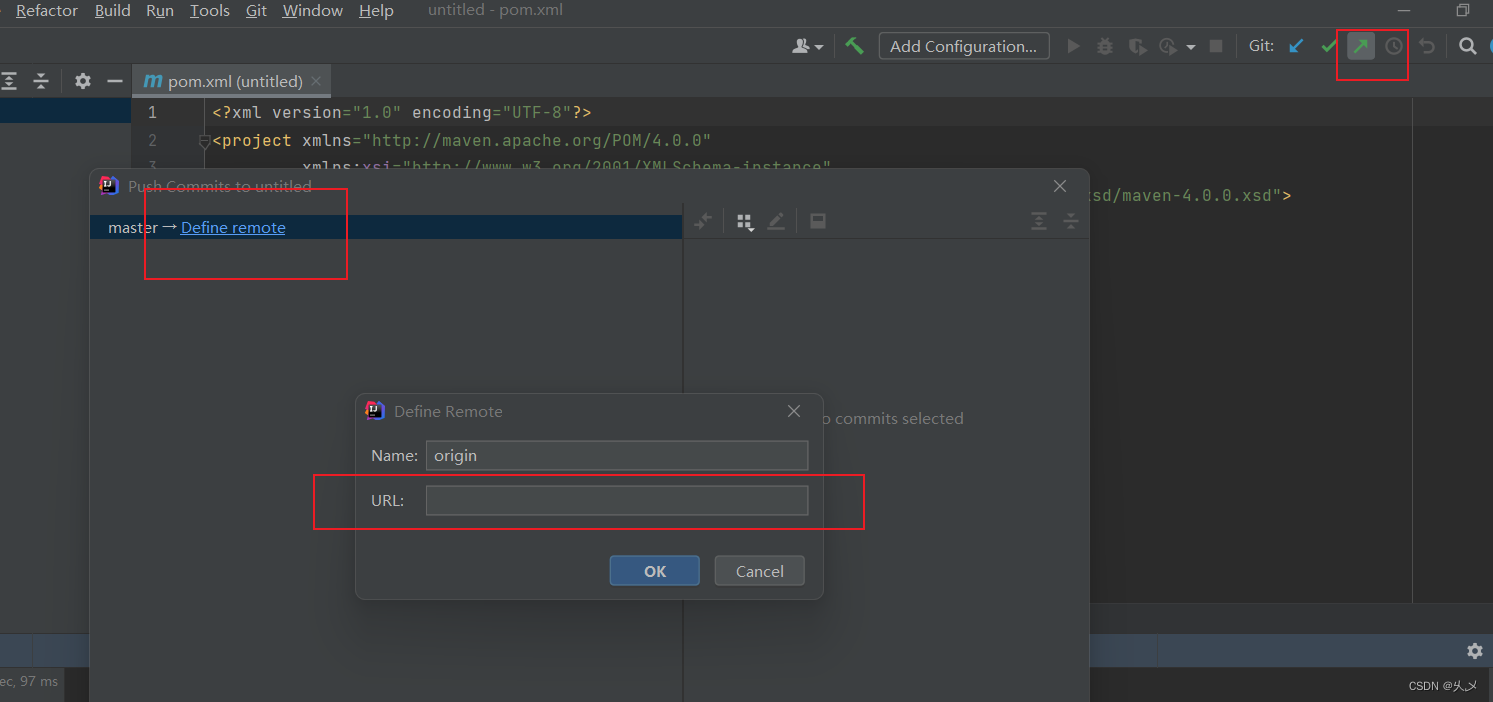1493x702 pixels.
Task: Click the Debug bug icon
Action: tap(1104, 45)
